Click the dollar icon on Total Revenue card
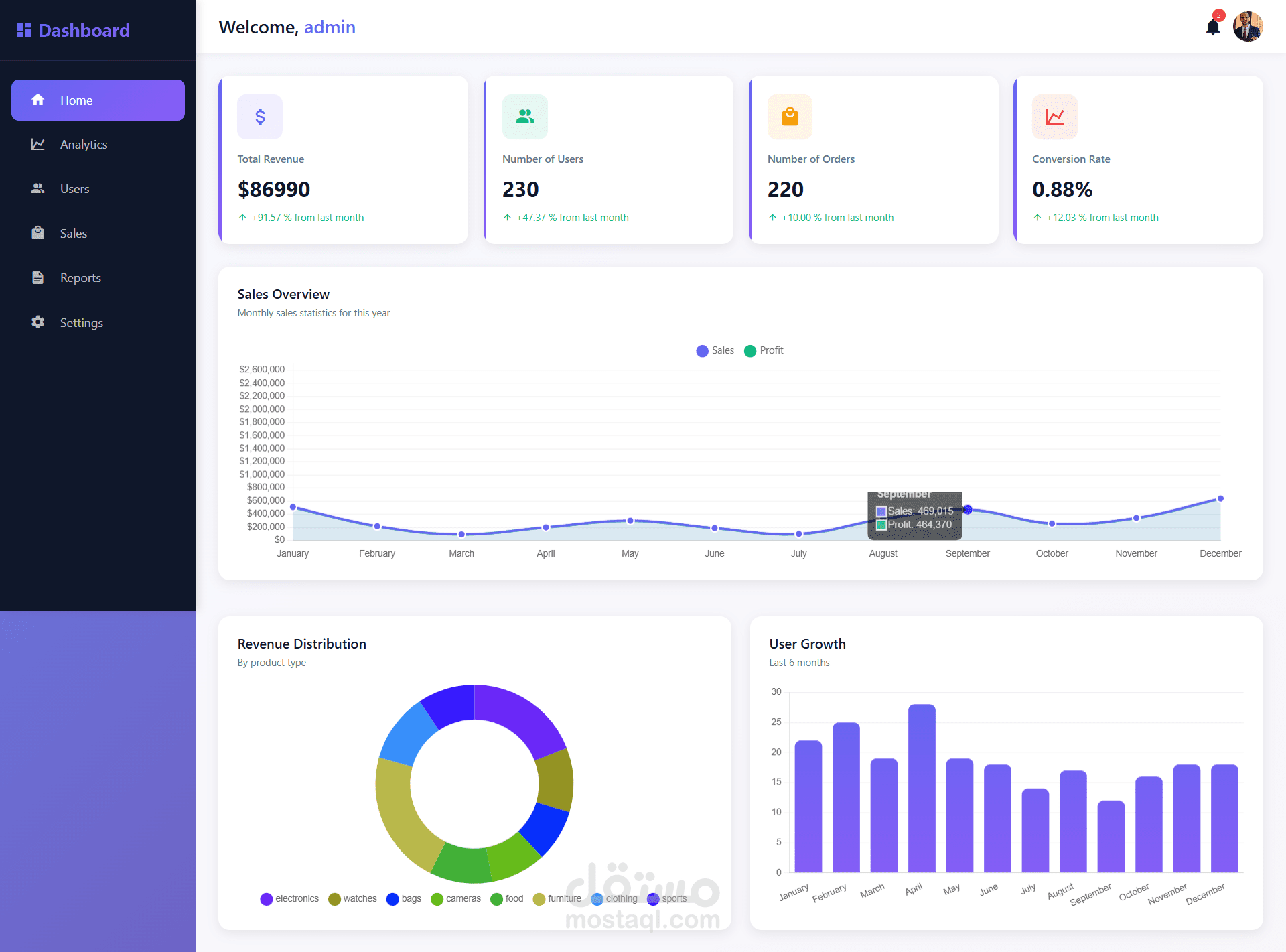This screenshot has width=1286, height=952. tap(260, 117)
